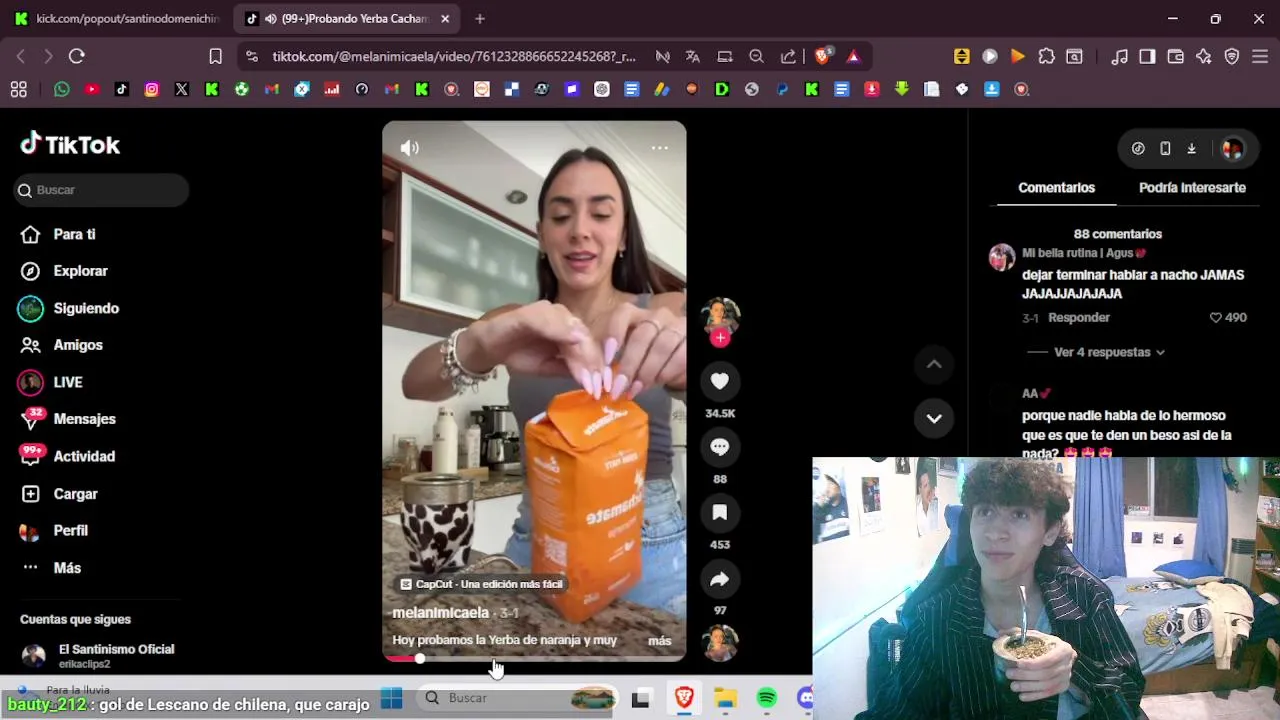The width and height of the screenshot is (1280, 720).
Task: Switch to the 'Podría interesarte' tab
Action: [x=1192, y=188]
